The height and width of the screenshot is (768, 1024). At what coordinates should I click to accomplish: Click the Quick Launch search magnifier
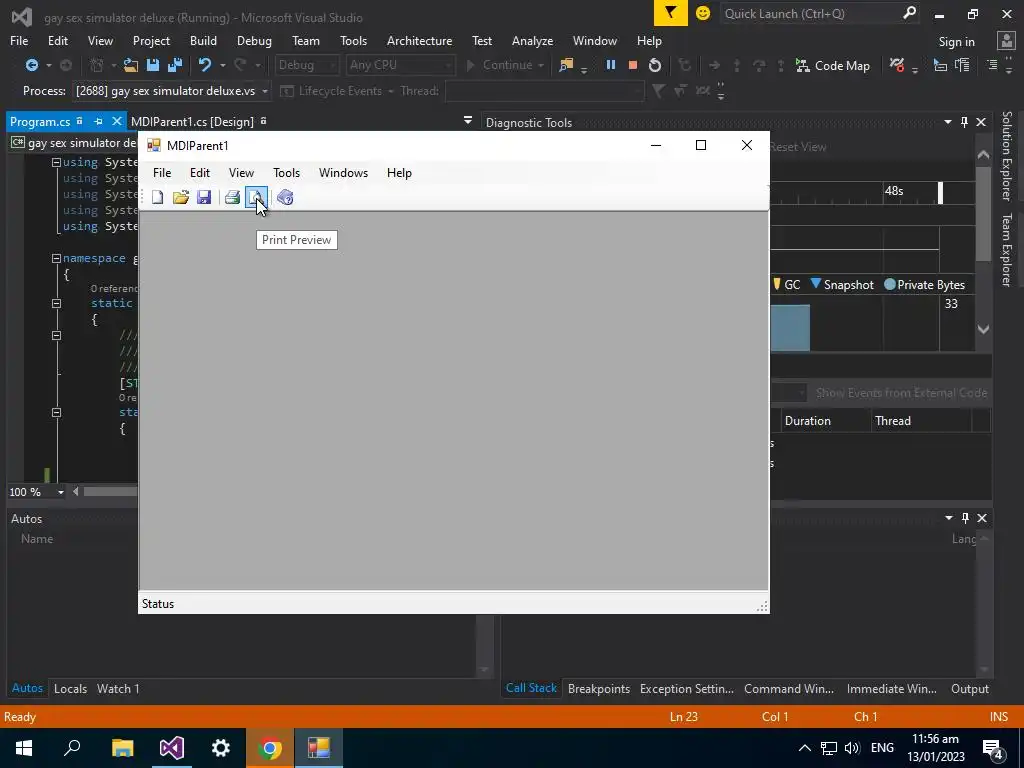pyautogui.click(x=909, y=13)
